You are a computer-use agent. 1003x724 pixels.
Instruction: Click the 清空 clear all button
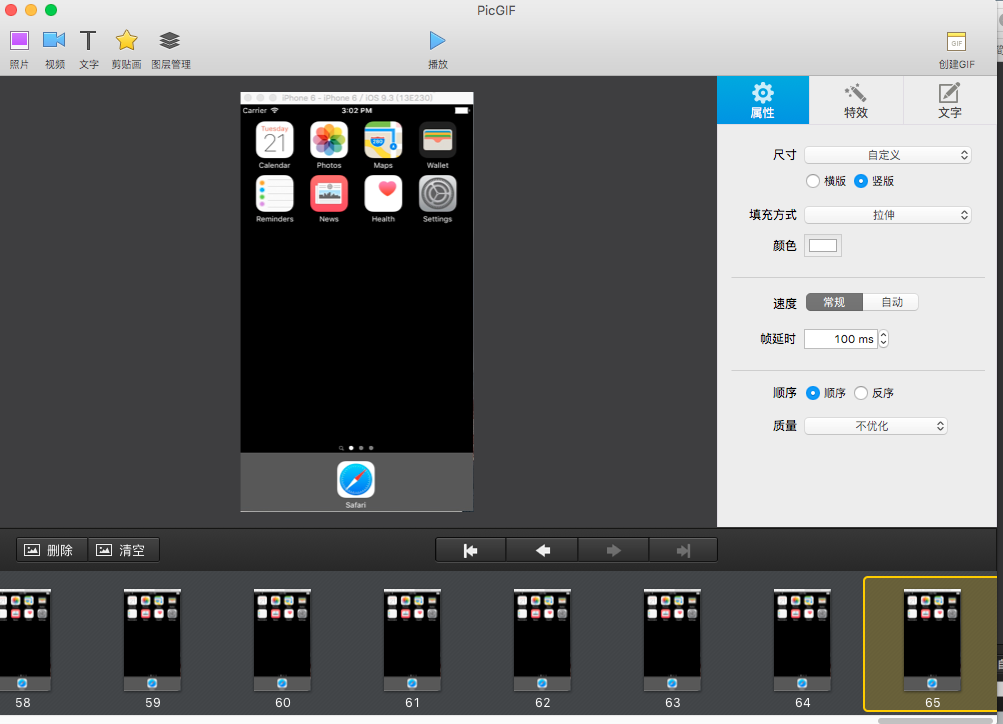click(123, 550)
